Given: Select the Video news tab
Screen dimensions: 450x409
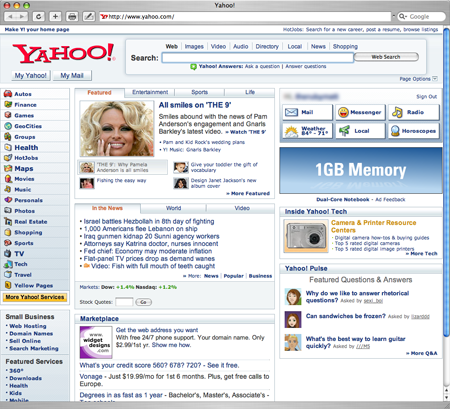Looking at the screenshot, I should [x=242, y=208].
